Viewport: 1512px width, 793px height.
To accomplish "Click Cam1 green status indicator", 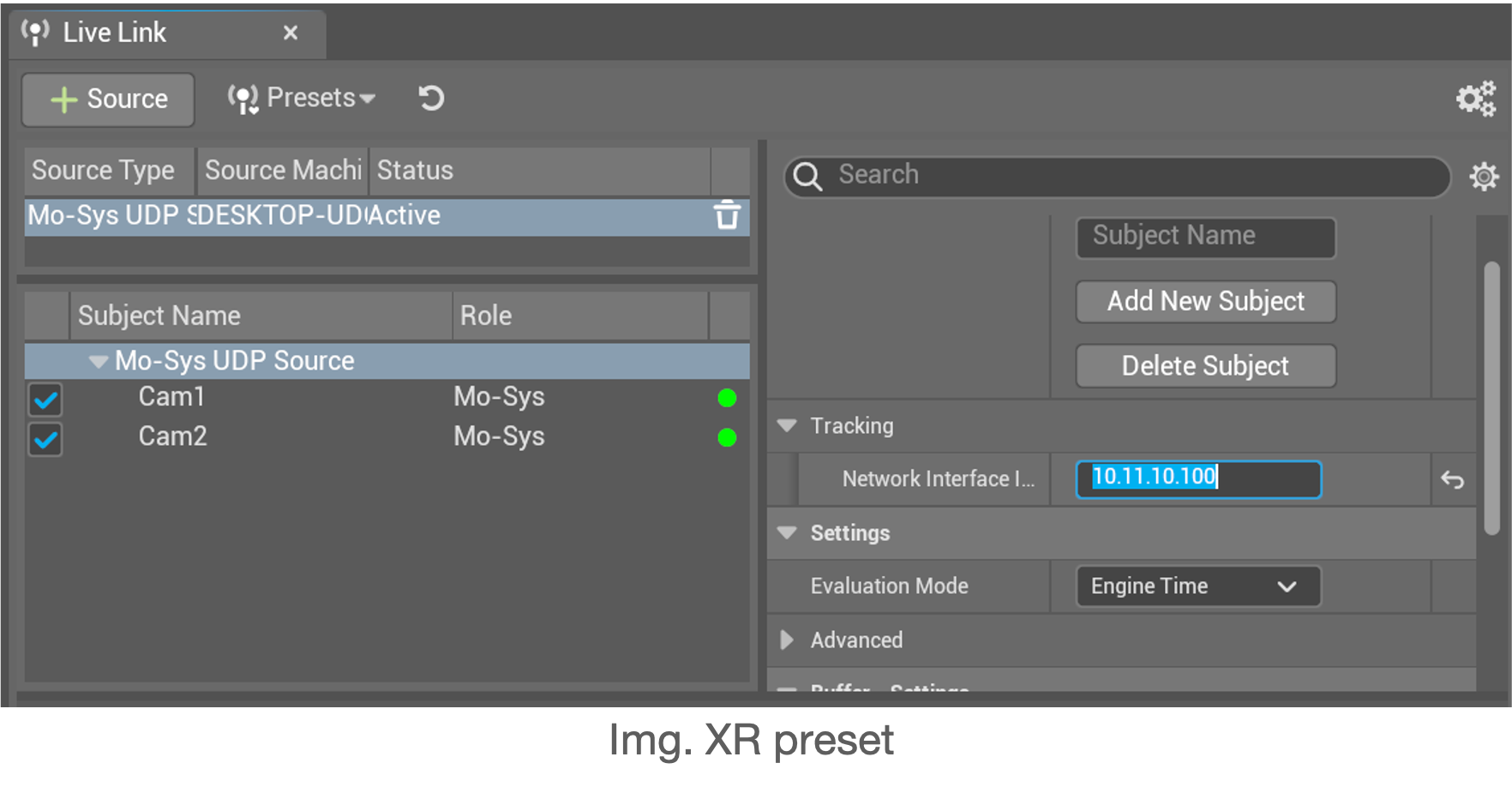I will tap(727, 398).
